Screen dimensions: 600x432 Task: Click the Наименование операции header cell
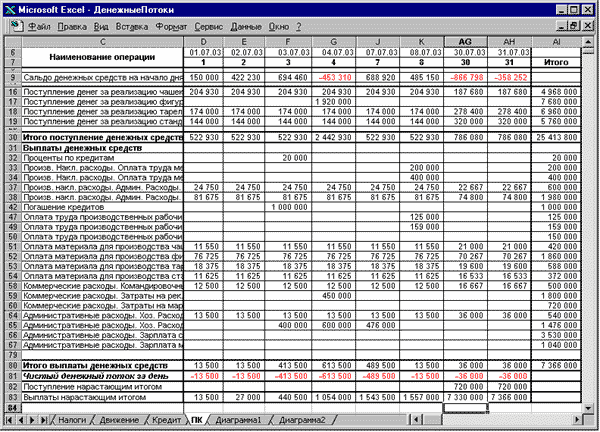[x=102, y=57]
